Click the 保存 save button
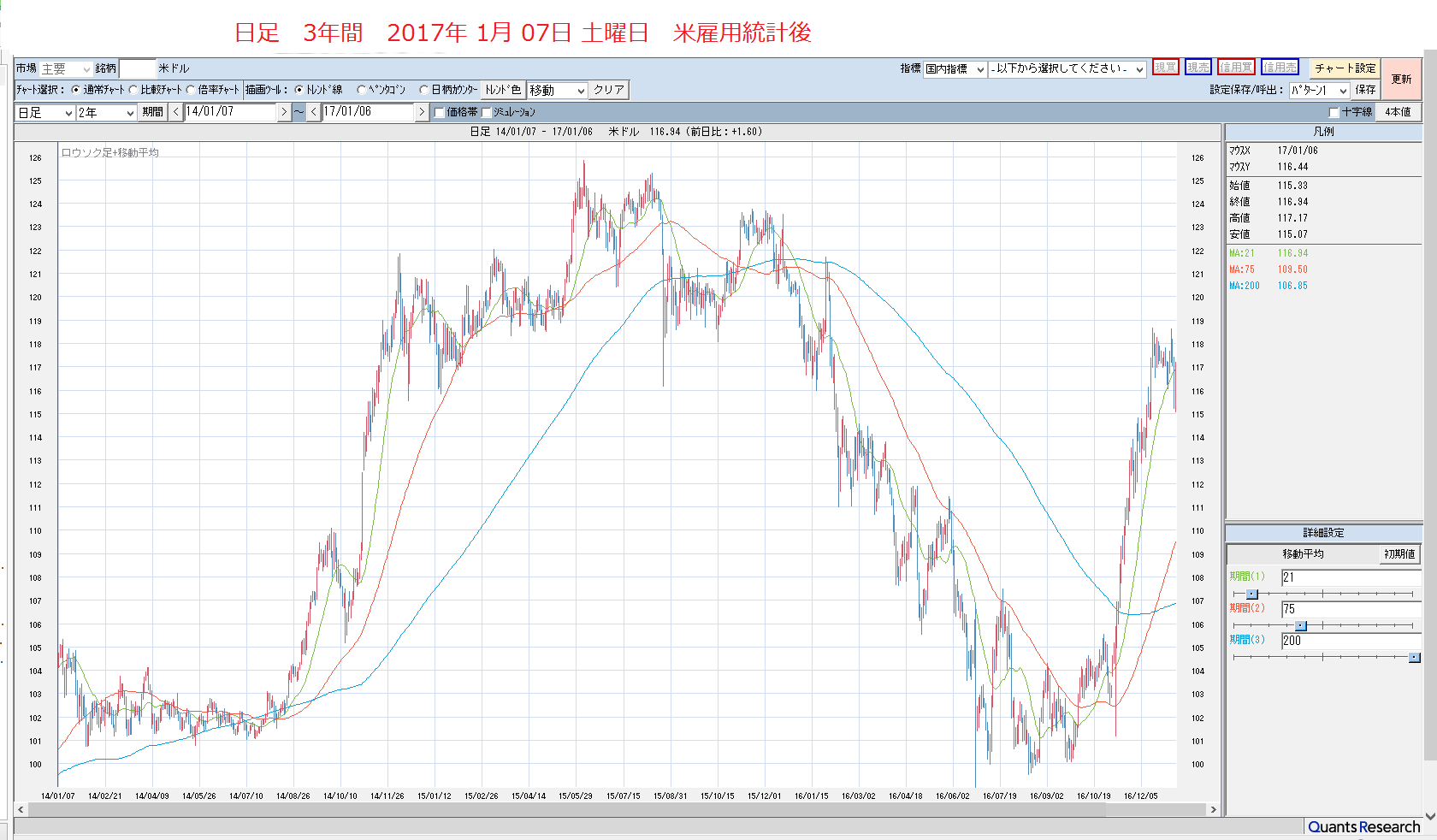Image resolution: width=1437 pixels, height=840 pixels. (x=1365, y=90)
